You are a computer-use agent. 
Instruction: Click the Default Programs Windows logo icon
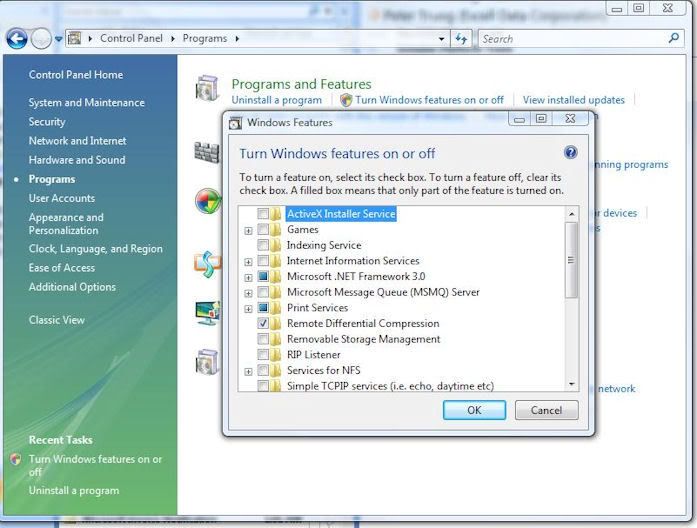coord(208,201)
